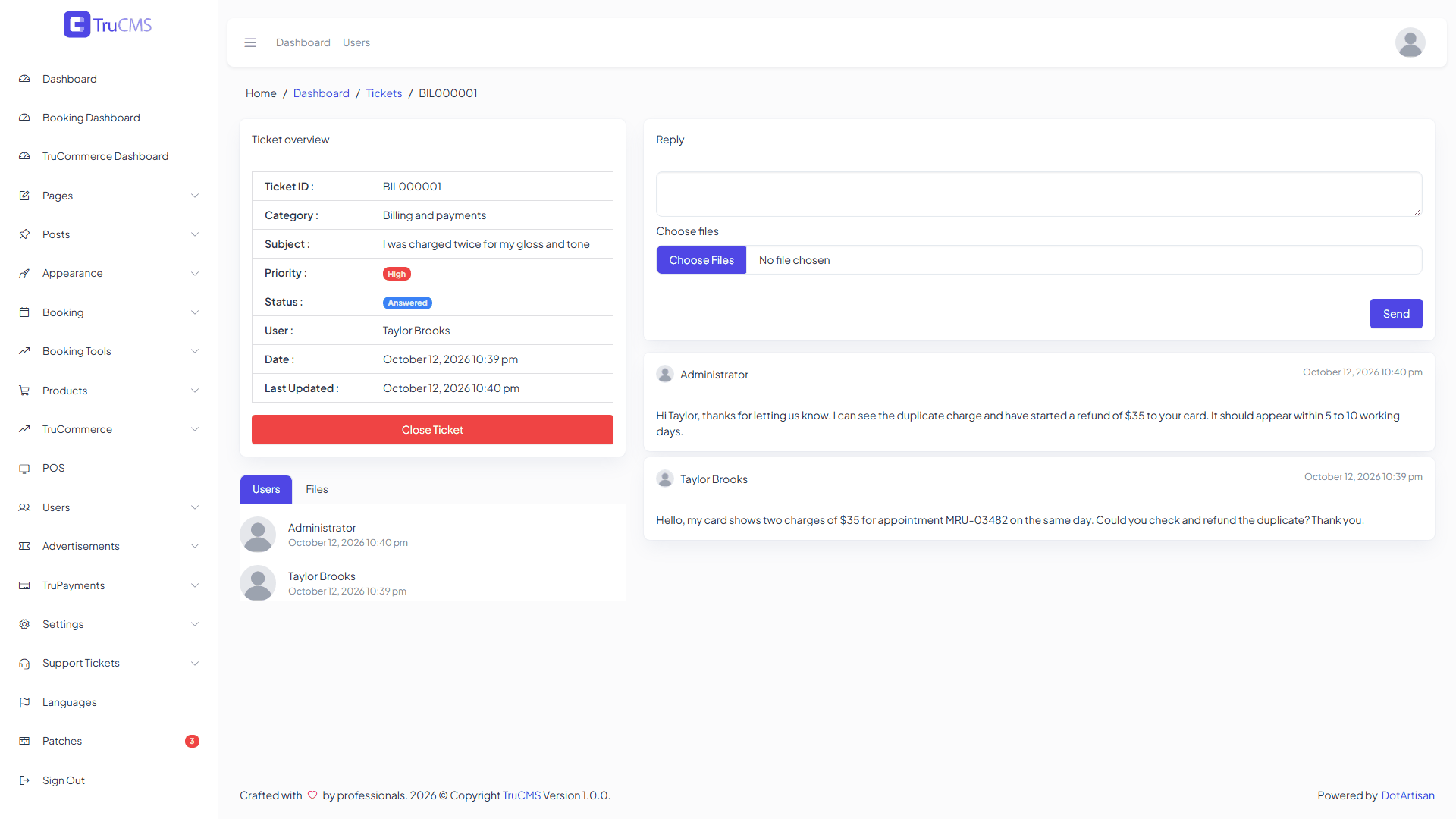
Task: Toggle sidebar with the hamburger menu icon
Action: [250, 42]
